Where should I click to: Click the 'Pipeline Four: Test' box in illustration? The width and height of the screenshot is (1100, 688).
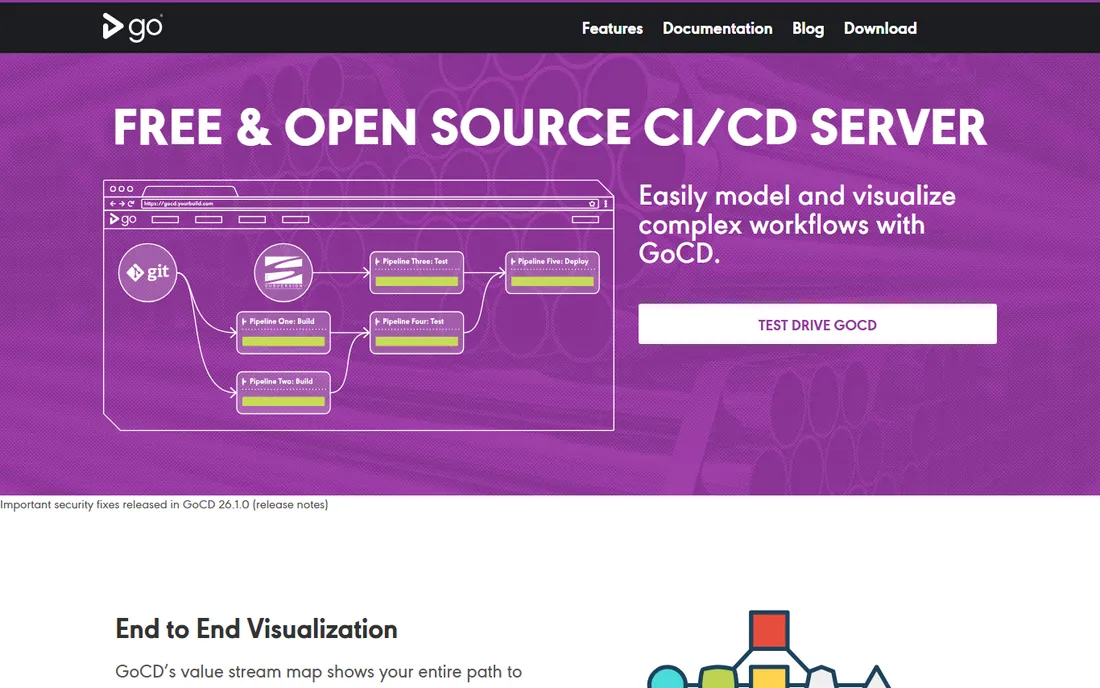click(417, 332)
